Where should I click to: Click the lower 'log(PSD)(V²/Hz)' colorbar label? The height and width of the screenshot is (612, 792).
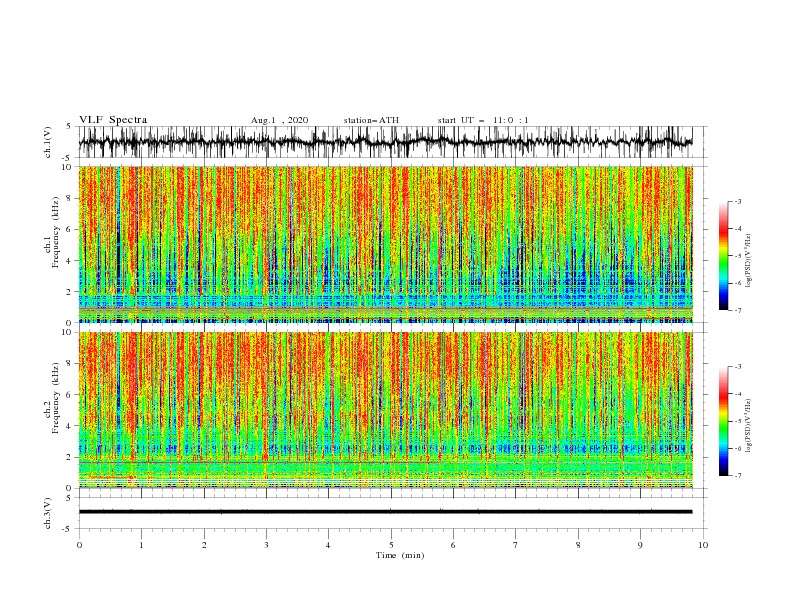pyautogui.click(x=748, y=425)
